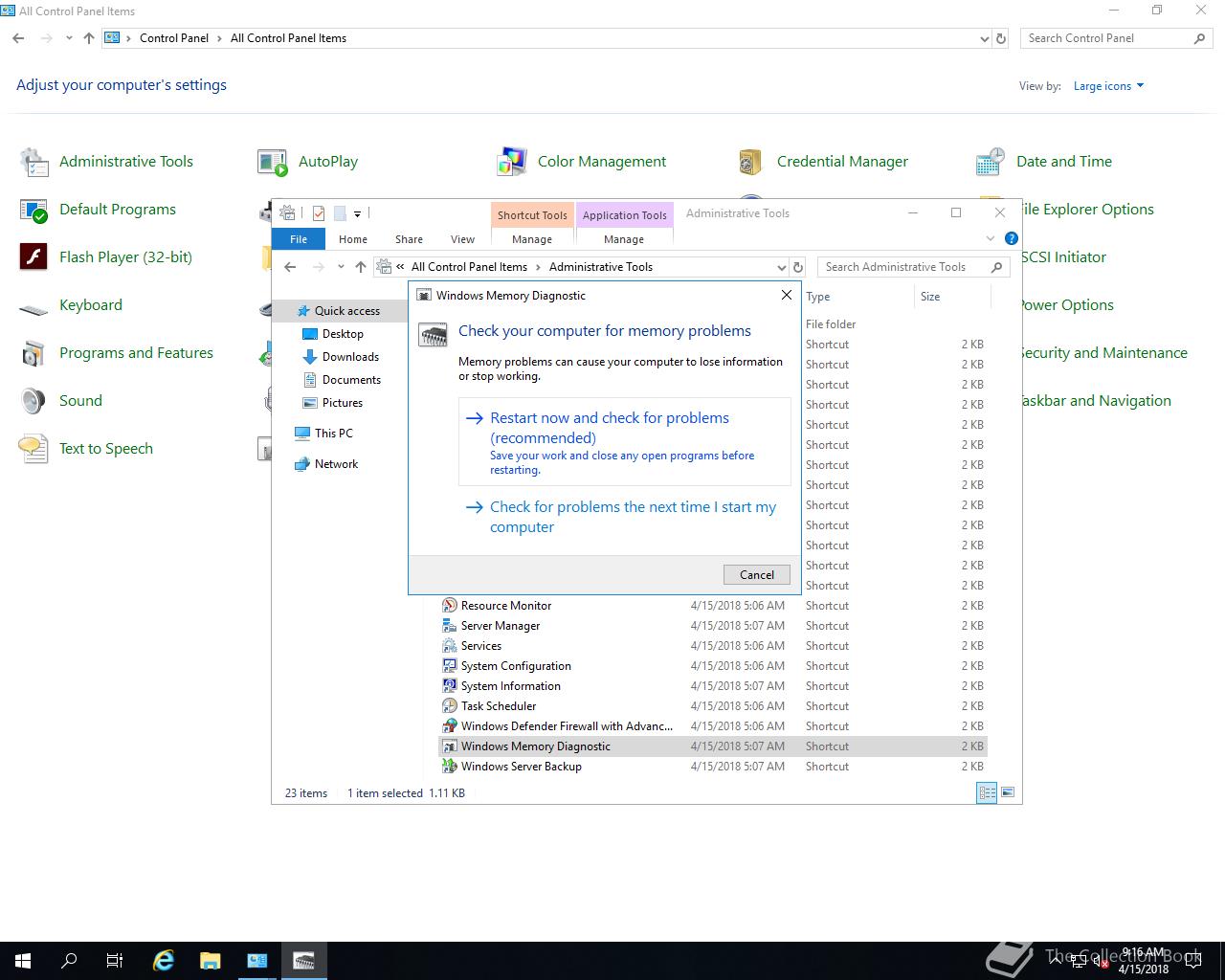Click the Services shortcut icon

point(449,646)
